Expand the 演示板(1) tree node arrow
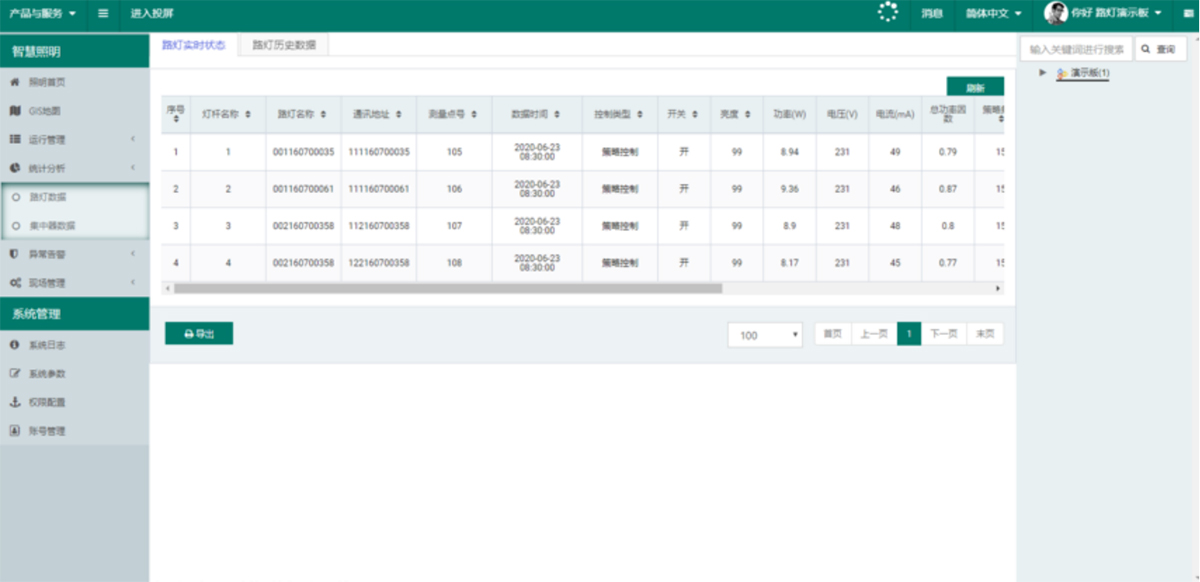 click(x=1043, y=72)
